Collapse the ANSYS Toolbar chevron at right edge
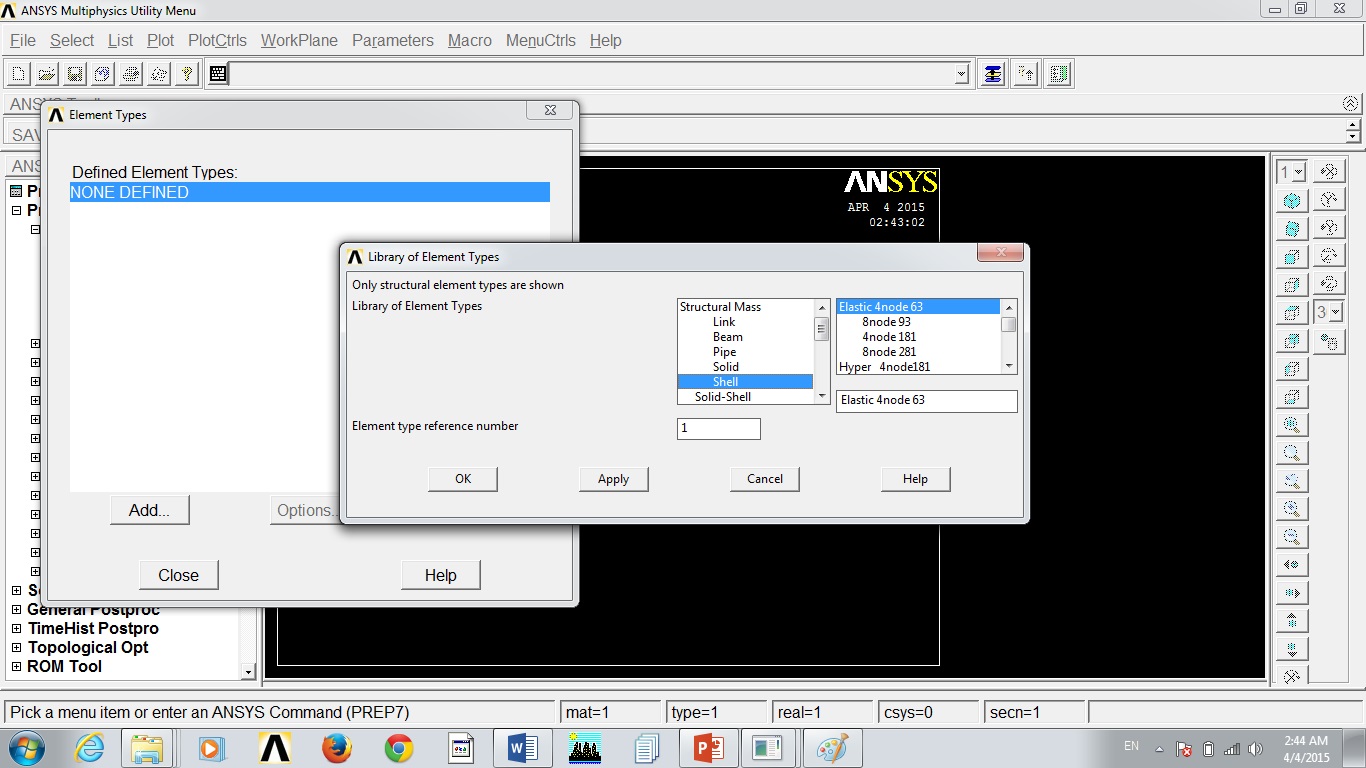The width and height of the screenshot is (1366, 768). tap(1351, 104)
